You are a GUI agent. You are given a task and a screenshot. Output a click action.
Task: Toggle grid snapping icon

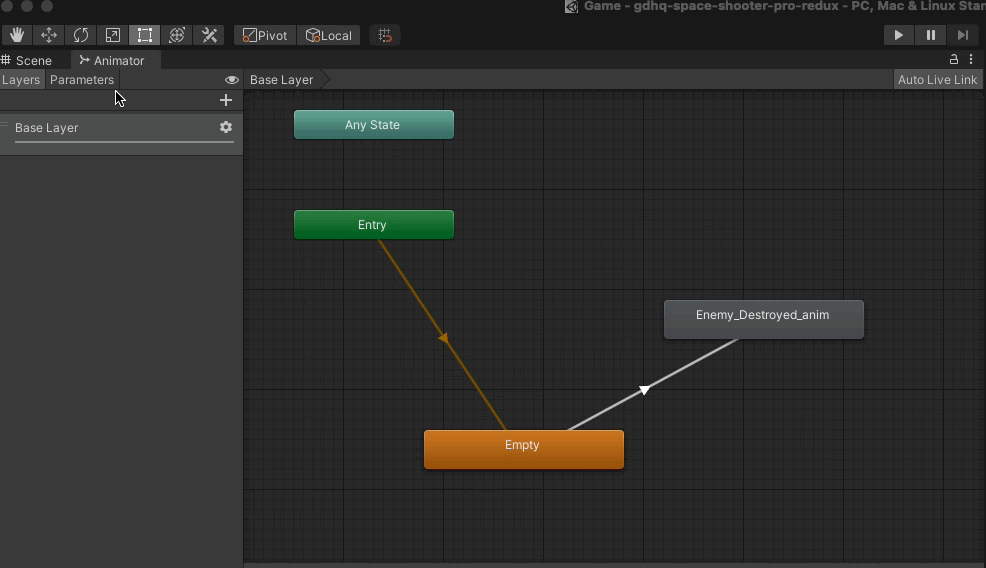(x=385, y=35)
